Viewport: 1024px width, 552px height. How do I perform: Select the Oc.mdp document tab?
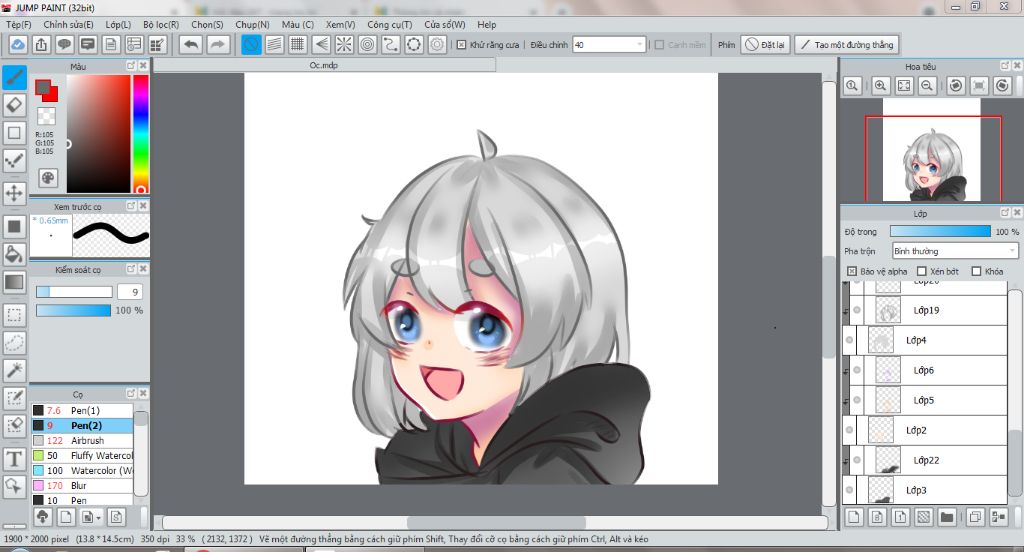tap(324, 65)
